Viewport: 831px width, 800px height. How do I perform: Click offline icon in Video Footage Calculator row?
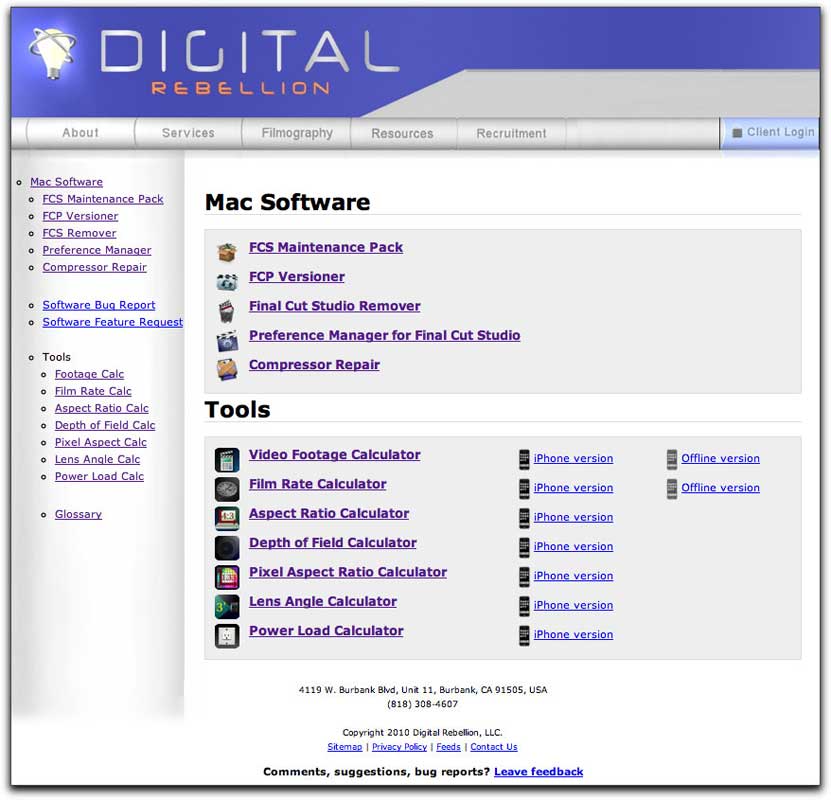pyautogui.click(x=671, y=459)
